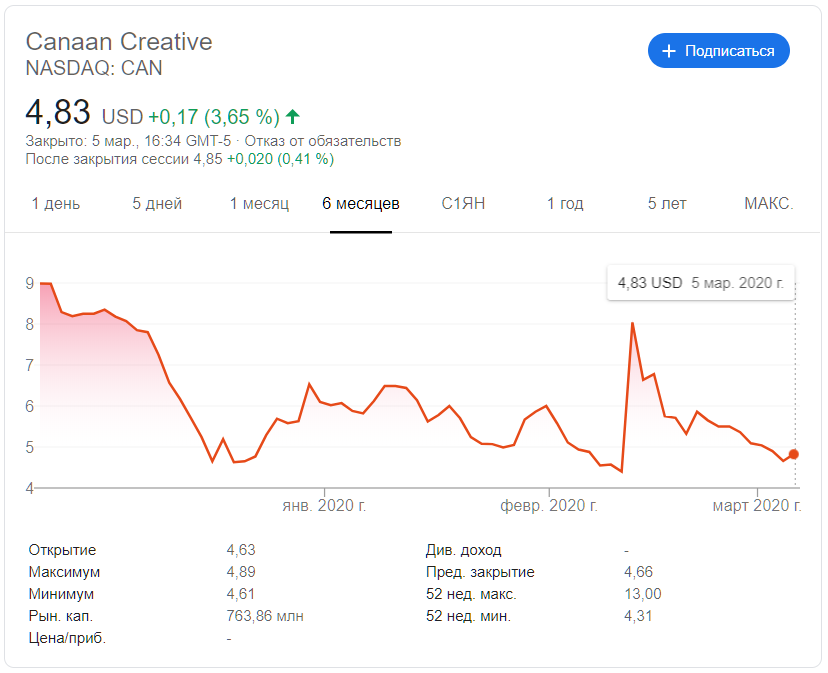
Task: Click the red data point on chart
Action: [x=794, y=454]
